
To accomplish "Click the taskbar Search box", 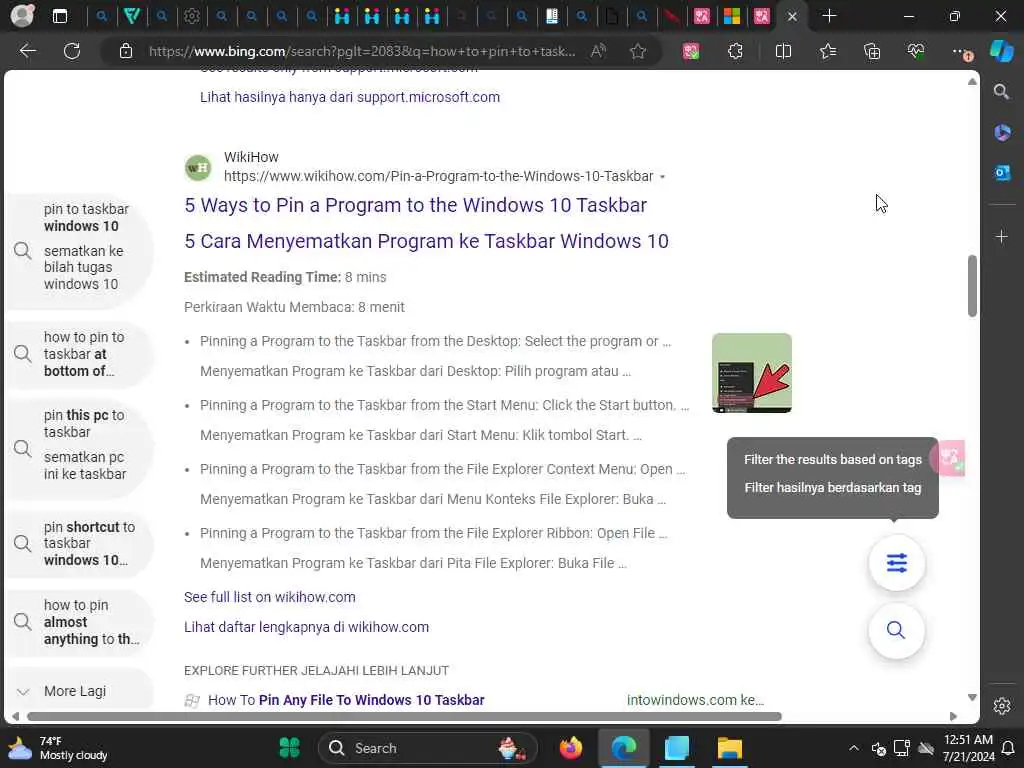I will click(x=428, y=748).
